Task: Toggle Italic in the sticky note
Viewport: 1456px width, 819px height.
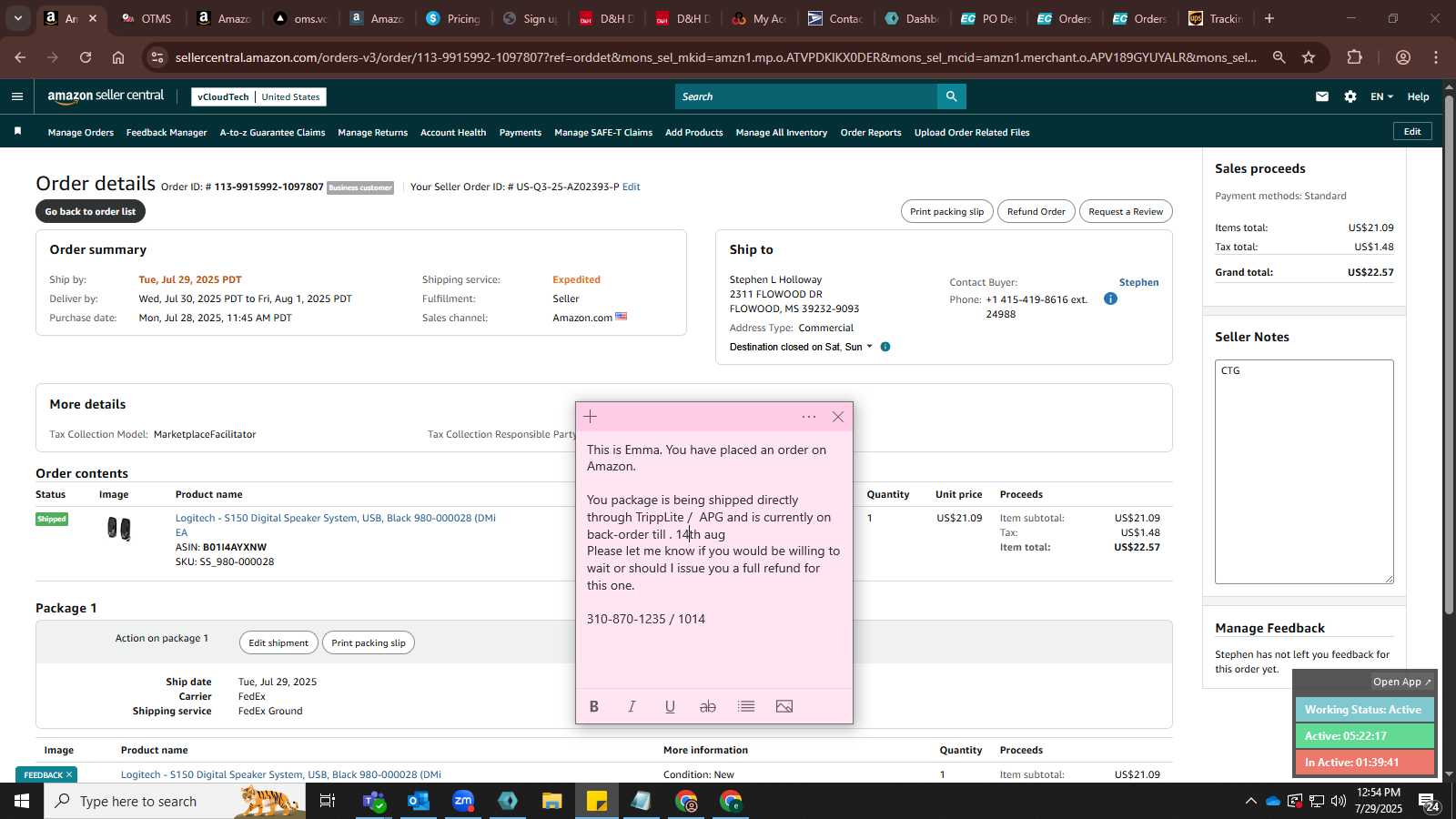Action: (632, 706)
